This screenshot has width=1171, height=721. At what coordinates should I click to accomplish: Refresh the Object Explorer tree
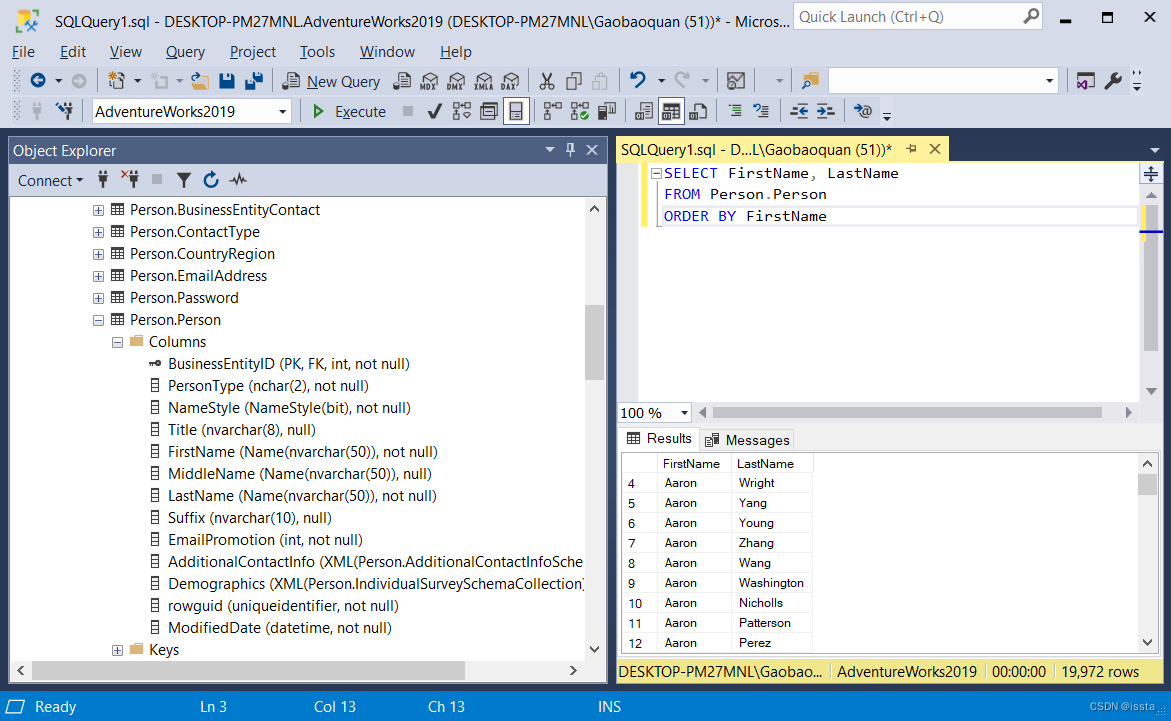[x=211, y=180]
